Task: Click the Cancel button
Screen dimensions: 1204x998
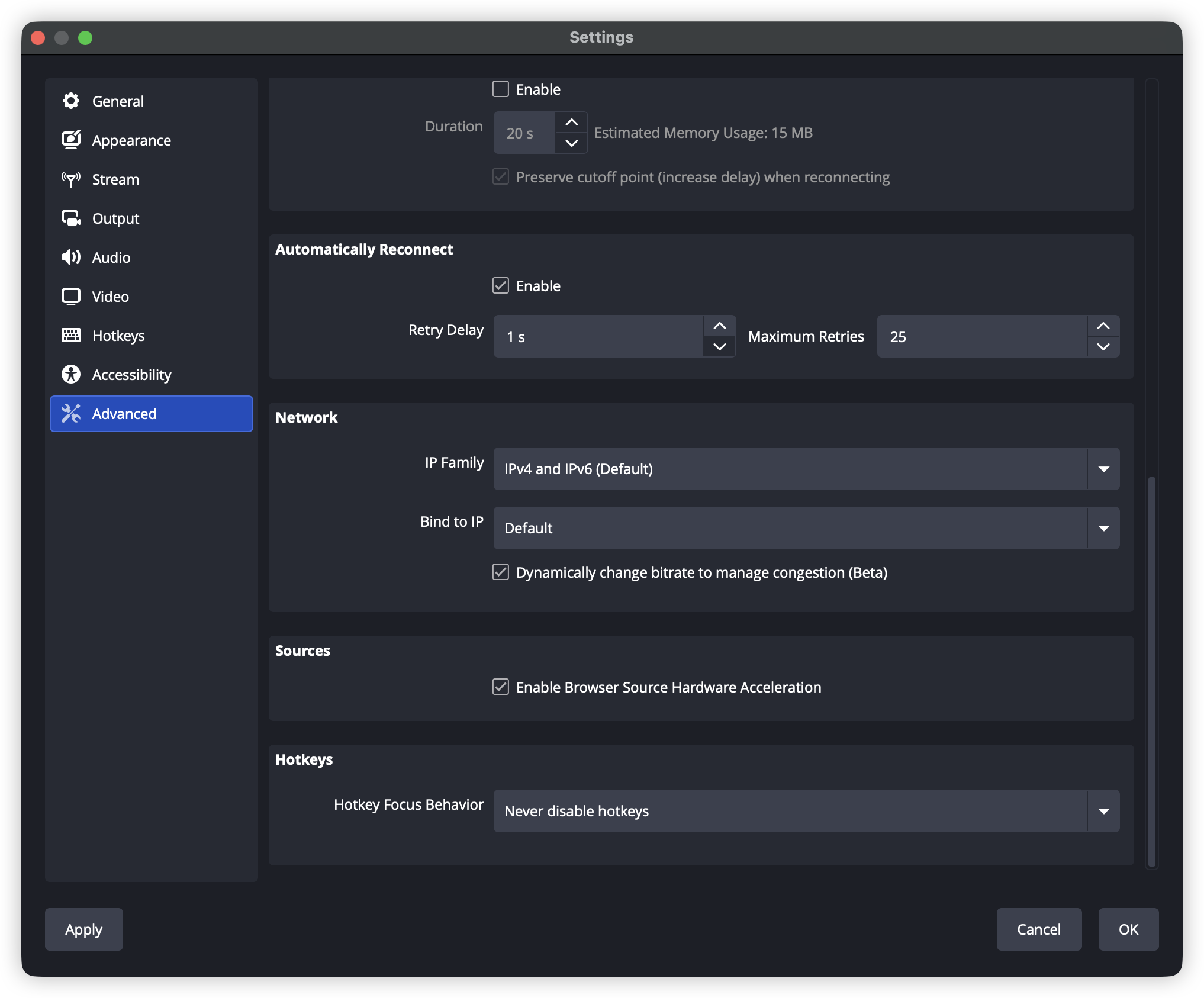Action: coord(1039,929)
